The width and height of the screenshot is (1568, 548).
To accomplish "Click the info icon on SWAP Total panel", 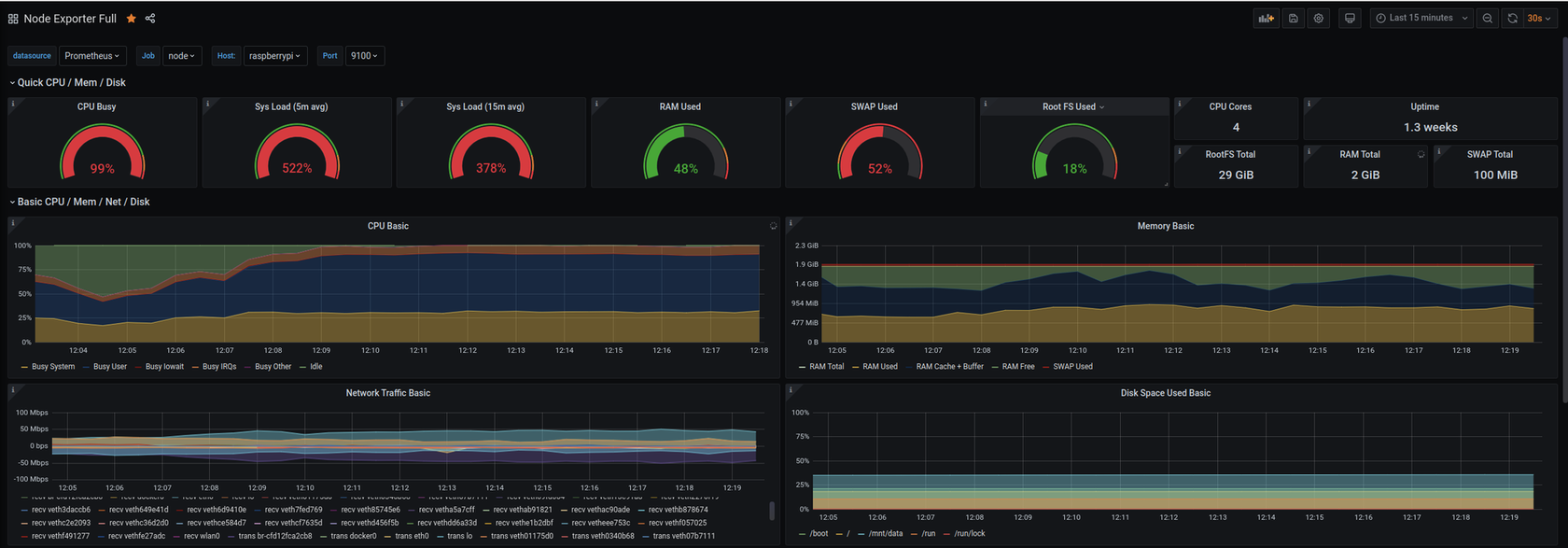I will 1439,151.
